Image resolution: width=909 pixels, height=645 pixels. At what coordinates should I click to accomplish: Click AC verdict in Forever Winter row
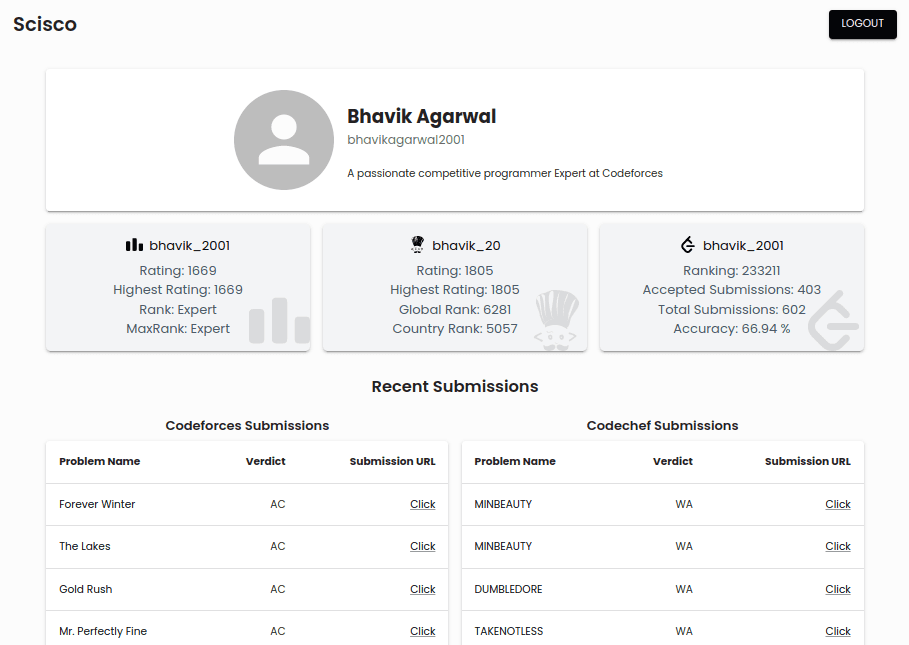pos(278,504)
